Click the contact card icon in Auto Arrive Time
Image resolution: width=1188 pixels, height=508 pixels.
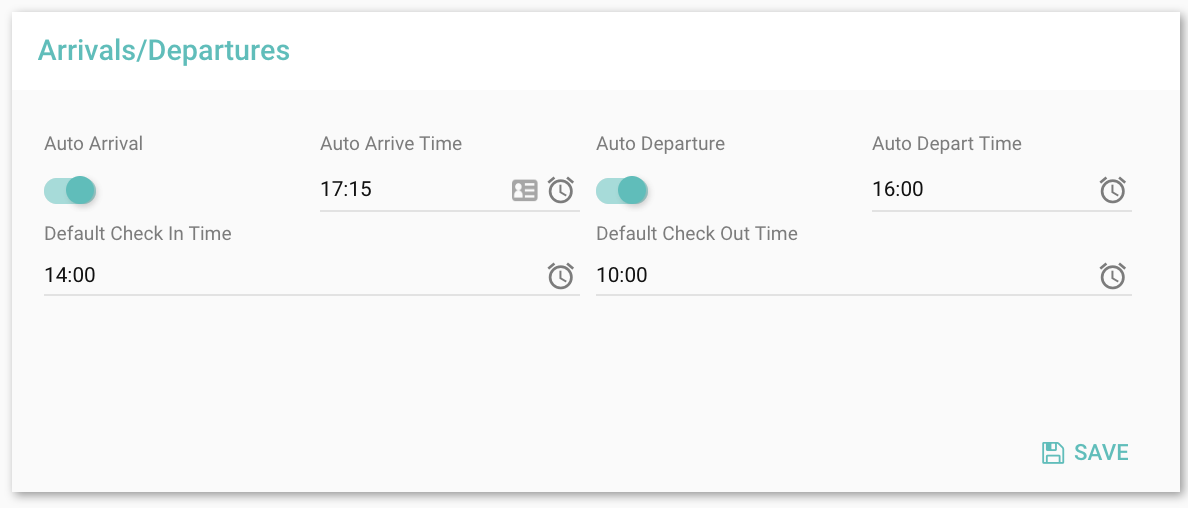click(525, 190)
